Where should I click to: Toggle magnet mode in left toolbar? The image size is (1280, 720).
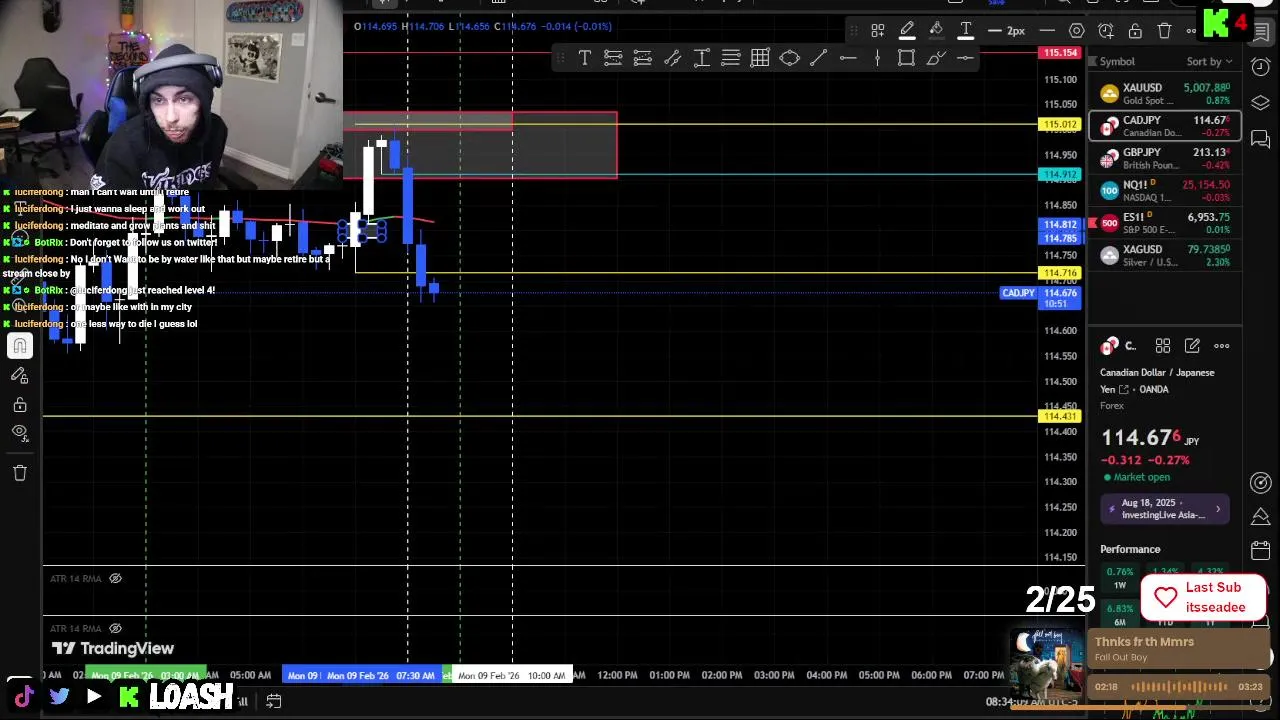coord(20,346)
